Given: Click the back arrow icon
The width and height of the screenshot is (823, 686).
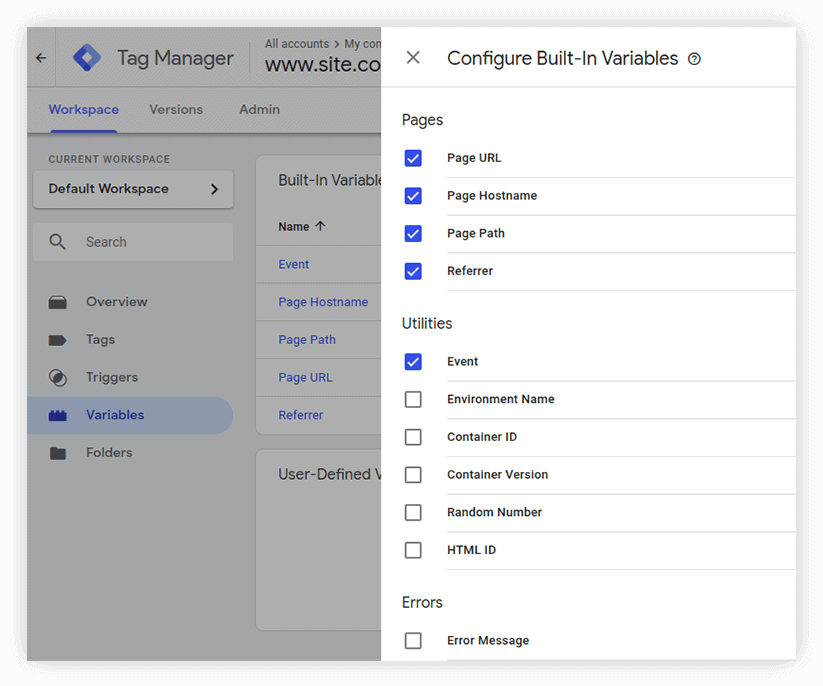Looking at the screenshot, I should pos(41,58).
